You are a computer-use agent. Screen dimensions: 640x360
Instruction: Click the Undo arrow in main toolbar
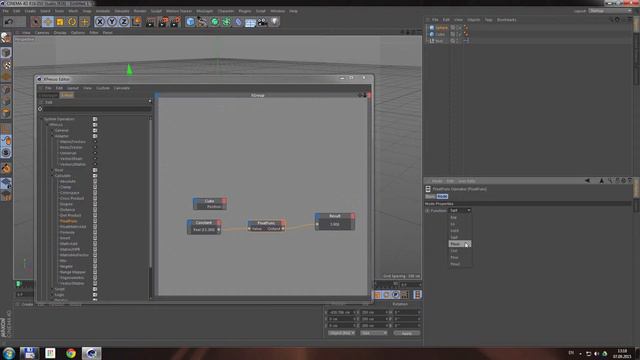pos(9,21)
